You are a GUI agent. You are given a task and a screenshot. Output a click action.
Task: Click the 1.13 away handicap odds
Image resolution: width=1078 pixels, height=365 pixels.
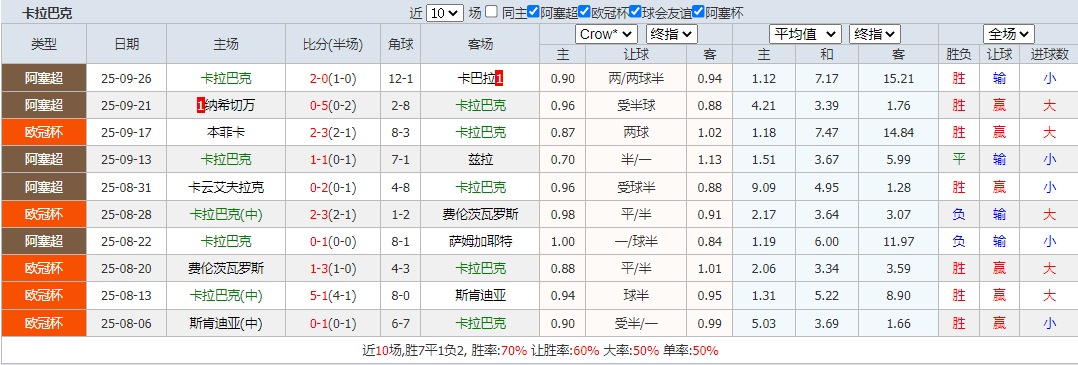(x=710, y=159)
